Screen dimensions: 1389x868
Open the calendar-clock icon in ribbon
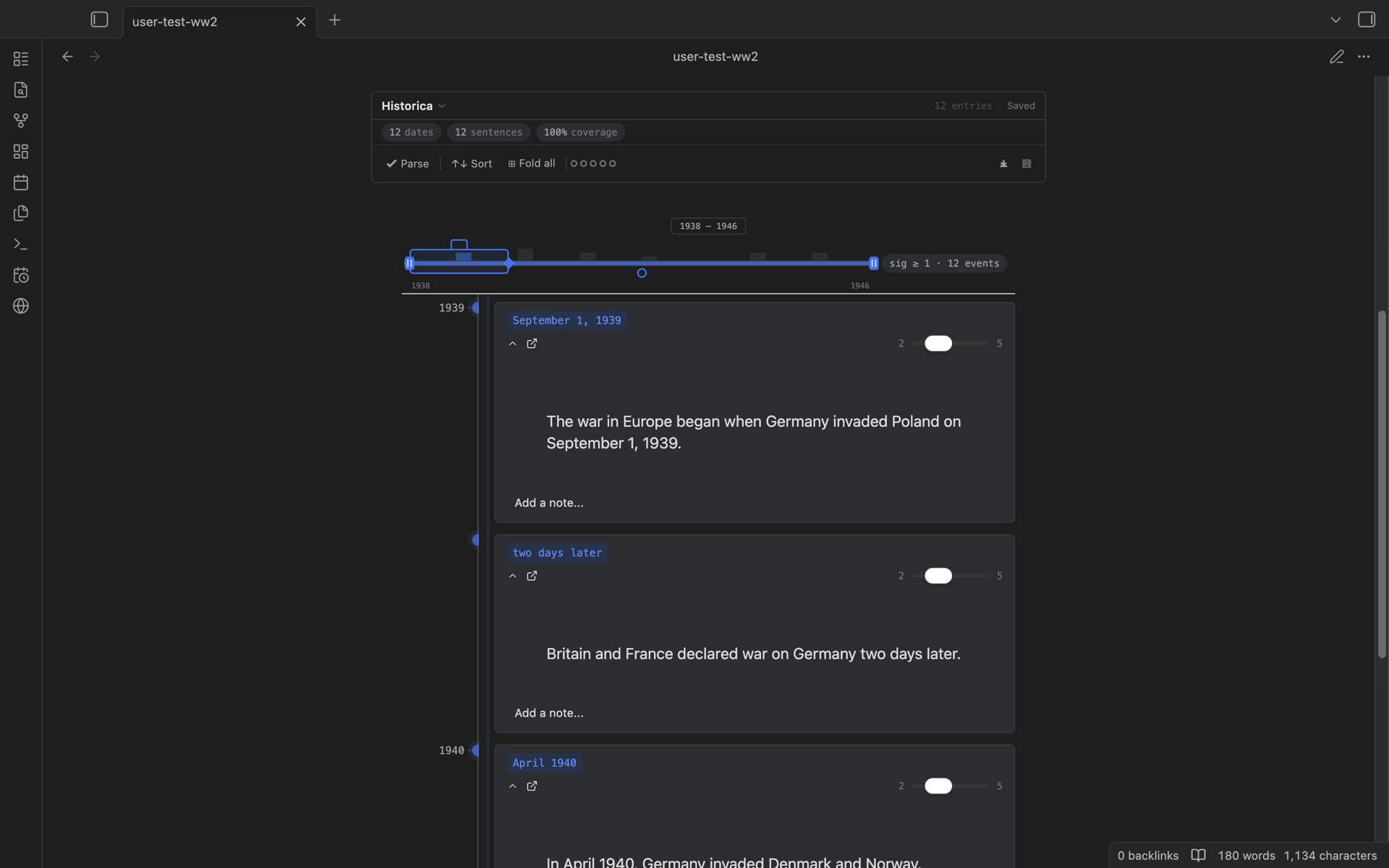point(21,276)
